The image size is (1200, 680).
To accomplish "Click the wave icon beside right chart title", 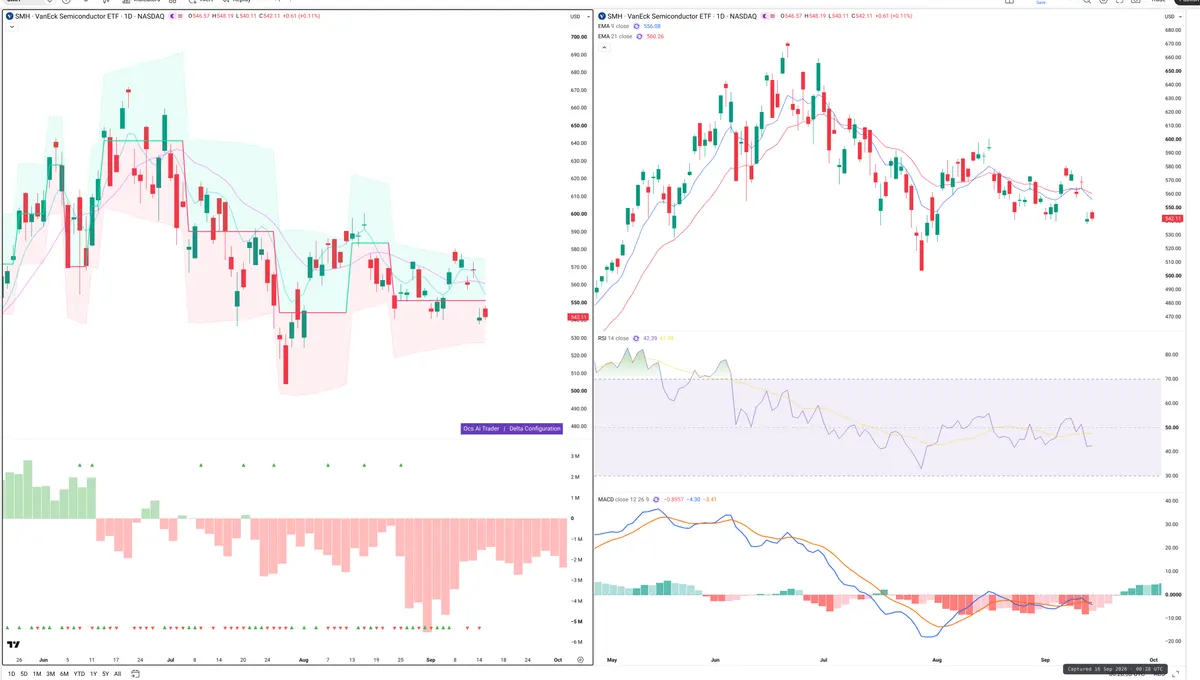I will 772,16.
